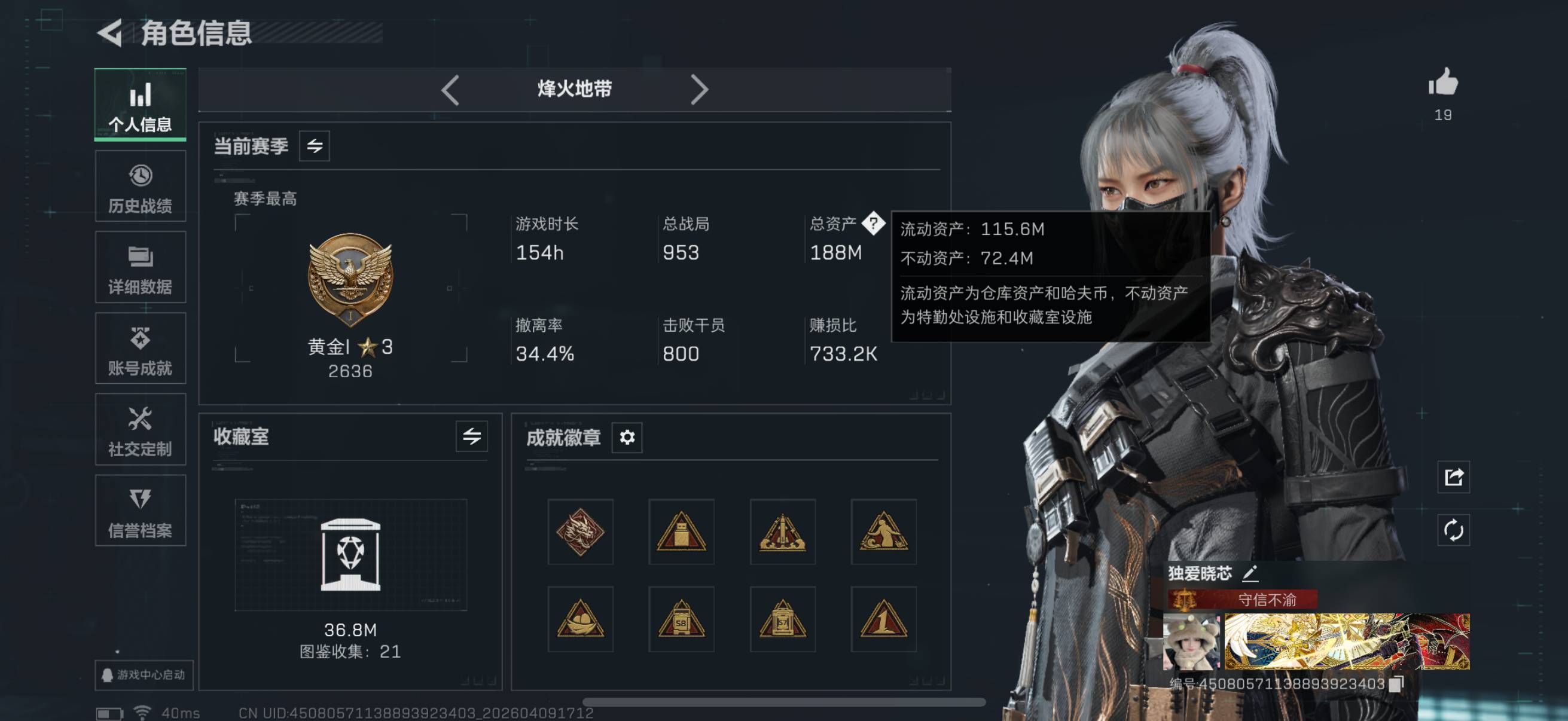Click the refresh icon below share
The image size is (1568, 721).
(1454, 530)
